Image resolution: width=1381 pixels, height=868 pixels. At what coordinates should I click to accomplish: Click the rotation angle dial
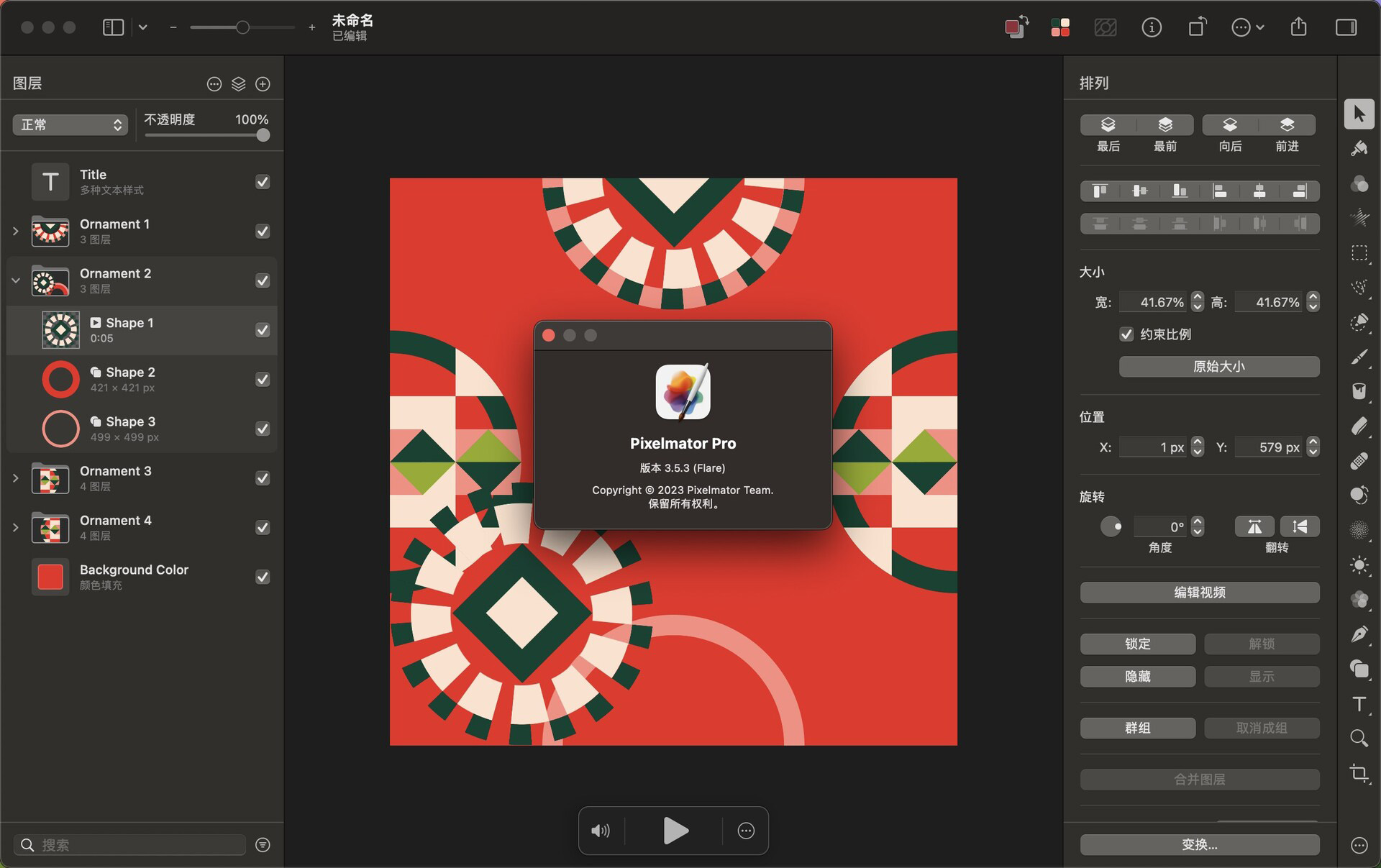1111,526
